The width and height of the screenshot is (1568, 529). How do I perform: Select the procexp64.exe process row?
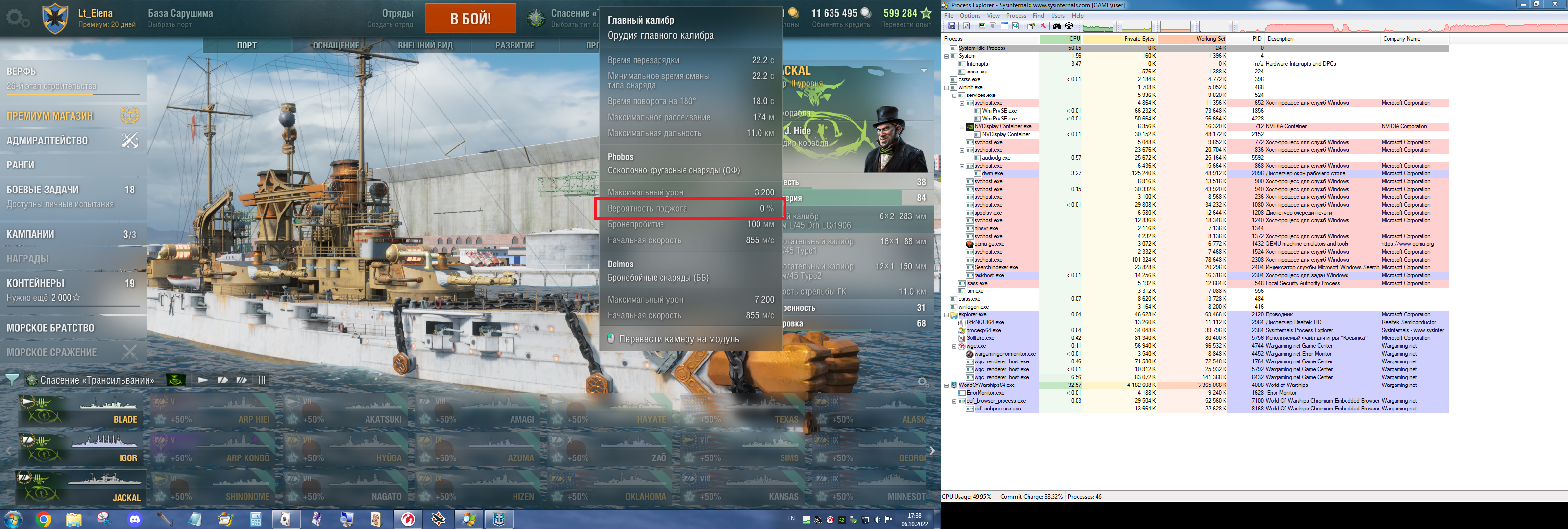1196,330
